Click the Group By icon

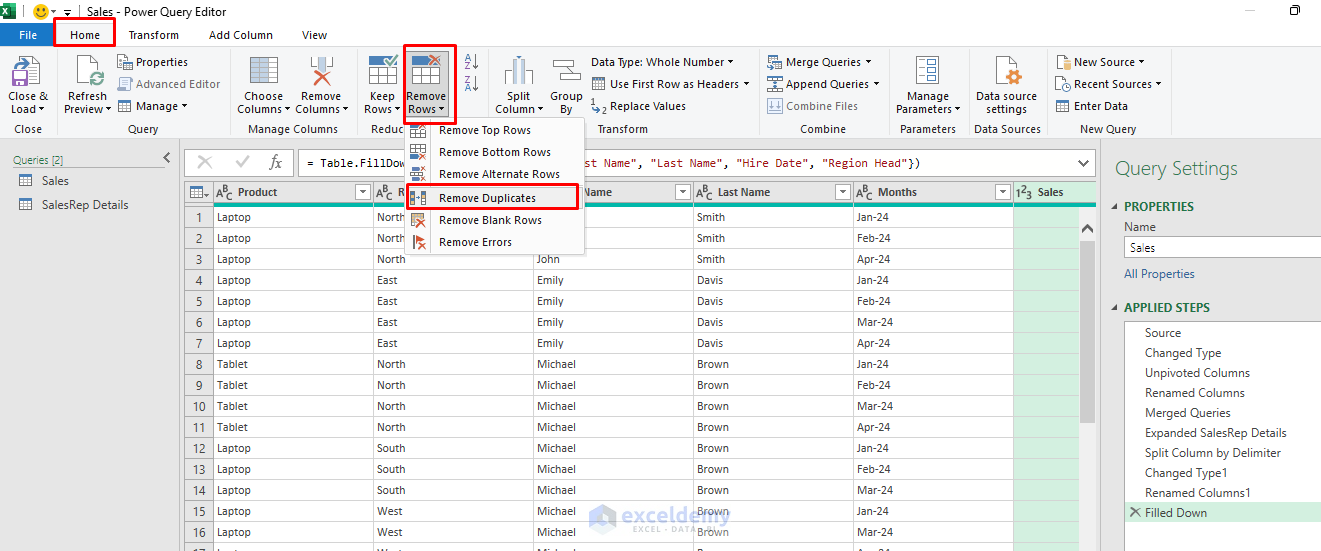pos(566,72)
